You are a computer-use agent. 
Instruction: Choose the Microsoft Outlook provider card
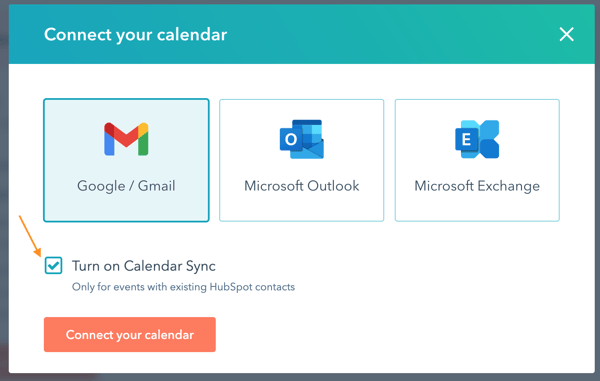pos(302,160)
